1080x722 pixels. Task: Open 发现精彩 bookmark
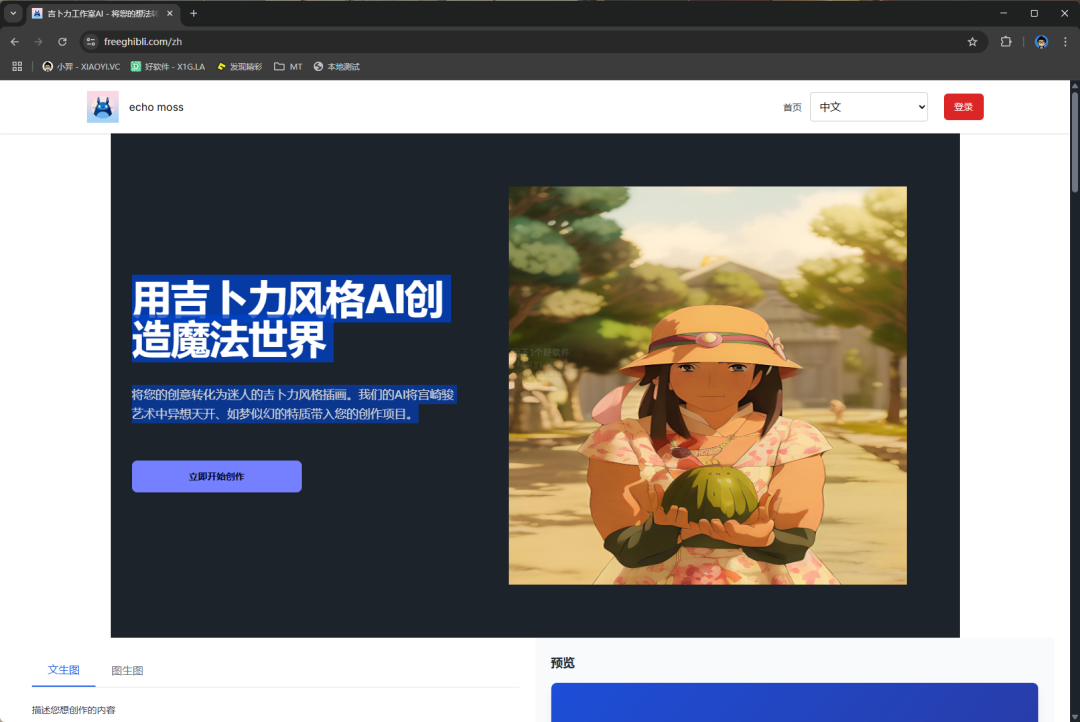click(239, 67)
